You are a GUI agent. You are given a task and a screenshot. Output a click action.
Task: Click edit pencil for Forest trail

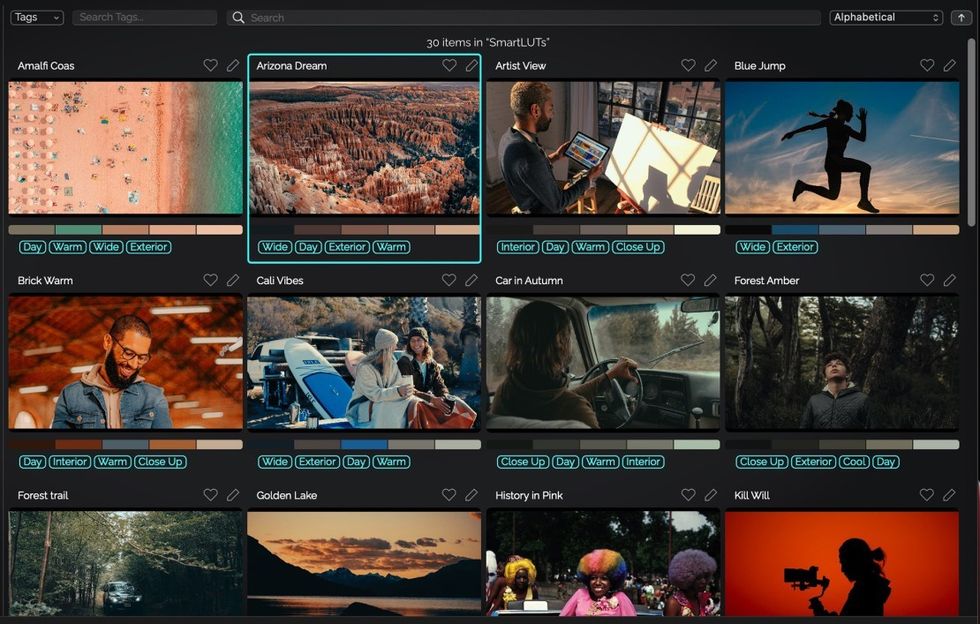tap(232, 495)
